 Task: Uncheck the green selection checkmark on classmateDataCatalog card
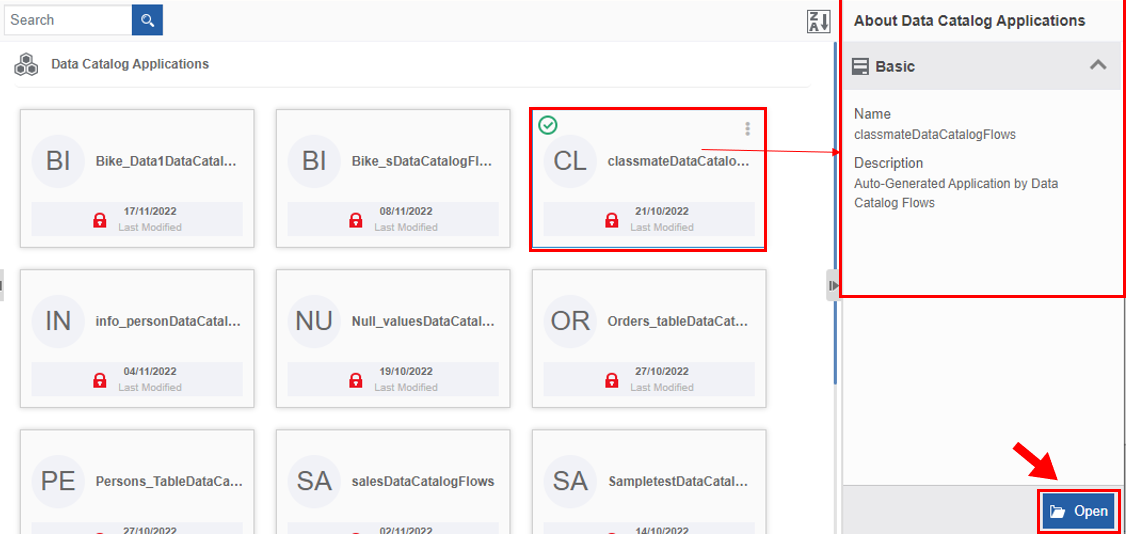[x=548, y=125]
